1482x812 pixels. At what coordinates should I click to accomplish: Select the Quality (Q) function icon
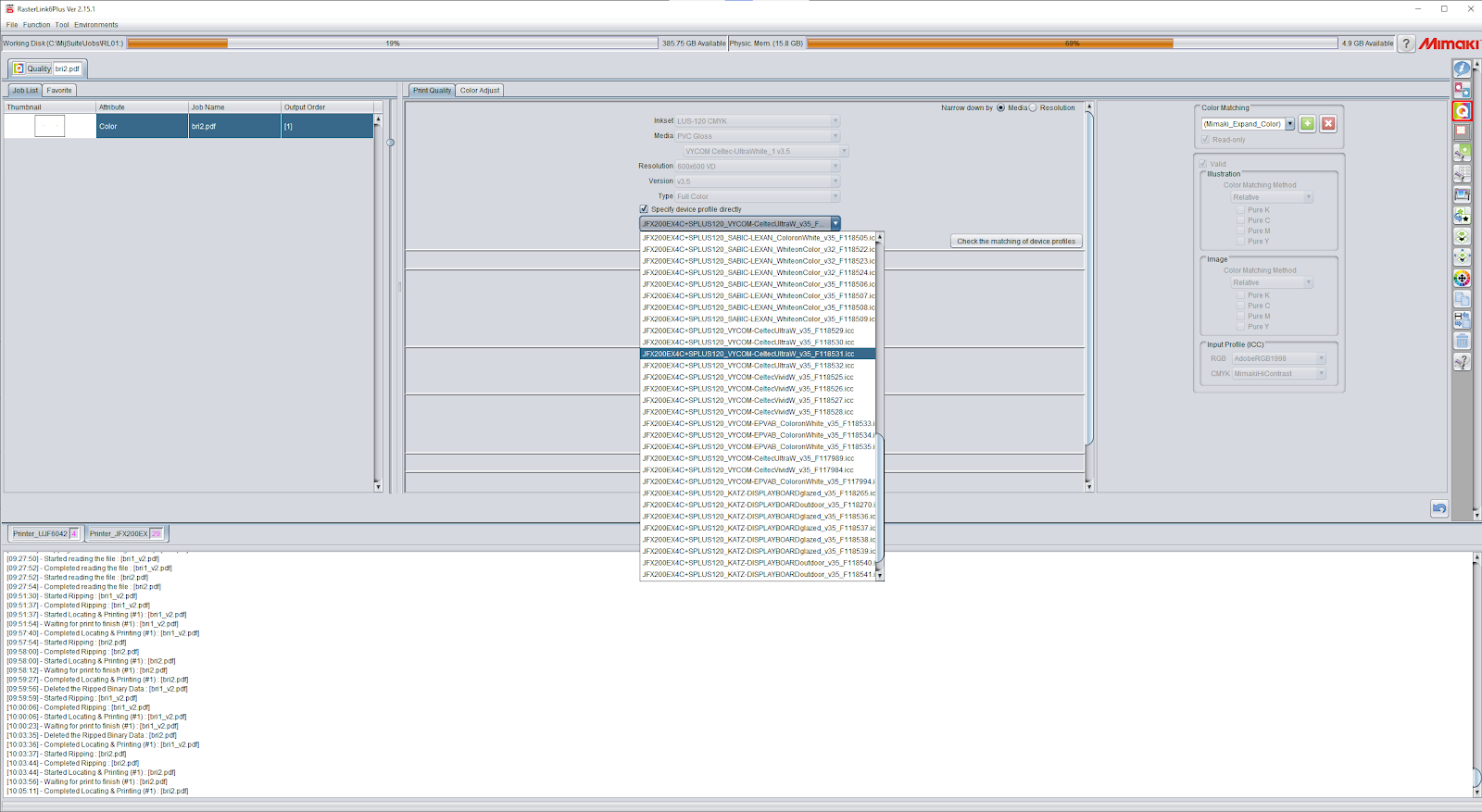(x=1462, y=111)
